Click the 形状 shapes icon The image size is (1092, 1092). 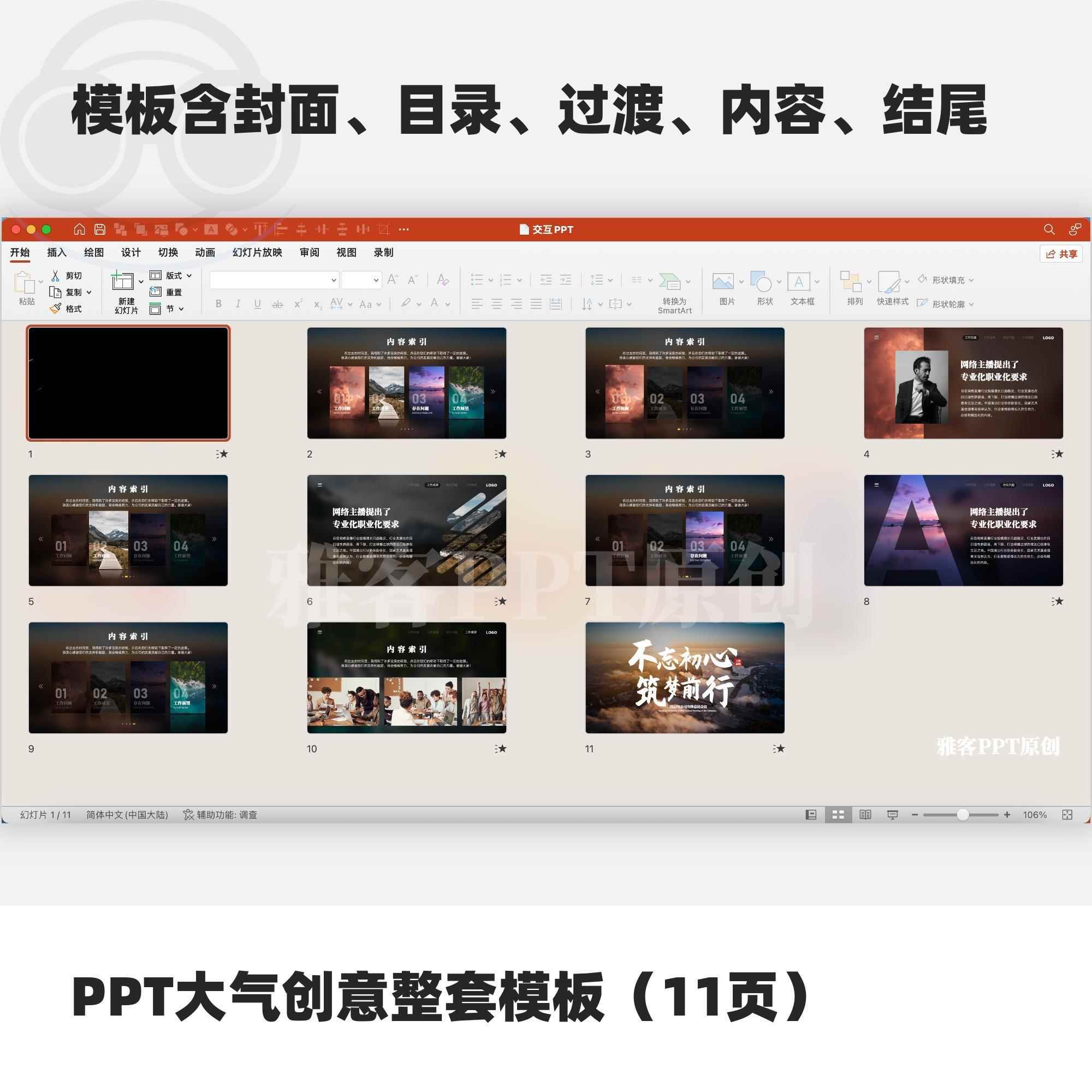(x=761, y=281)
